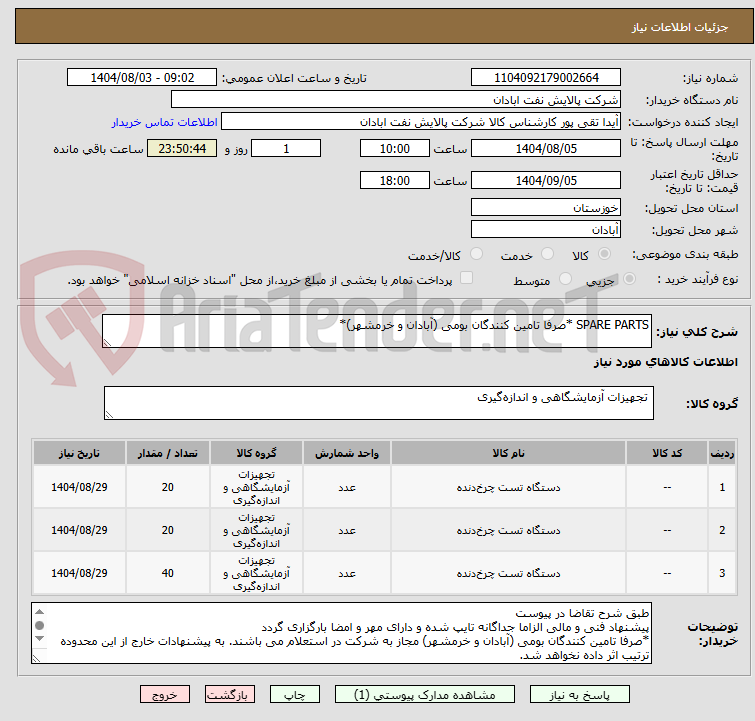Click quantity 40 in row 3
This screenshot has width=755, height=721.
coord(168,573)
